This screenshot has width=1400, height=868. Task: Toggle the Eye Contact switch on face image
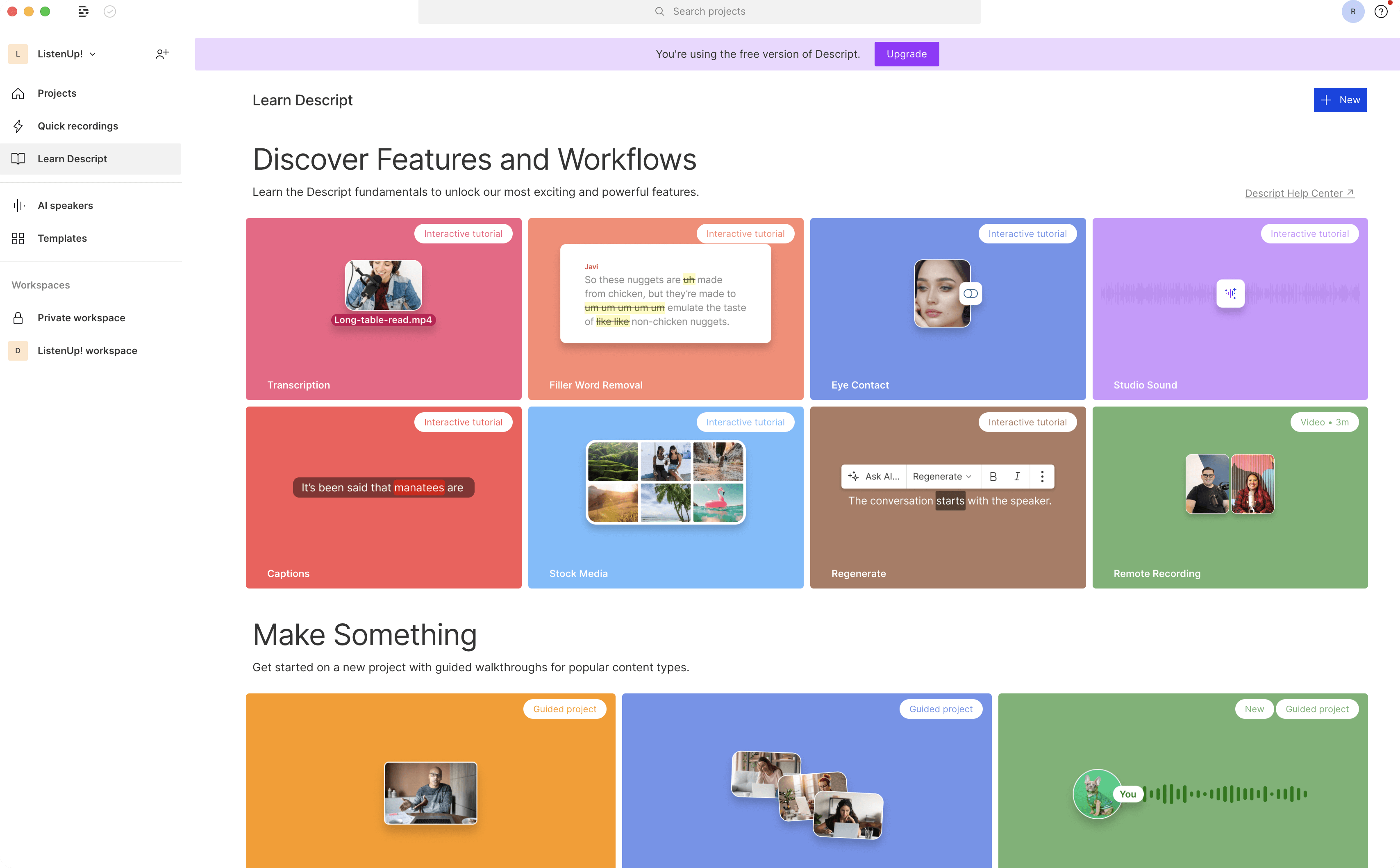tap(970, 293)
